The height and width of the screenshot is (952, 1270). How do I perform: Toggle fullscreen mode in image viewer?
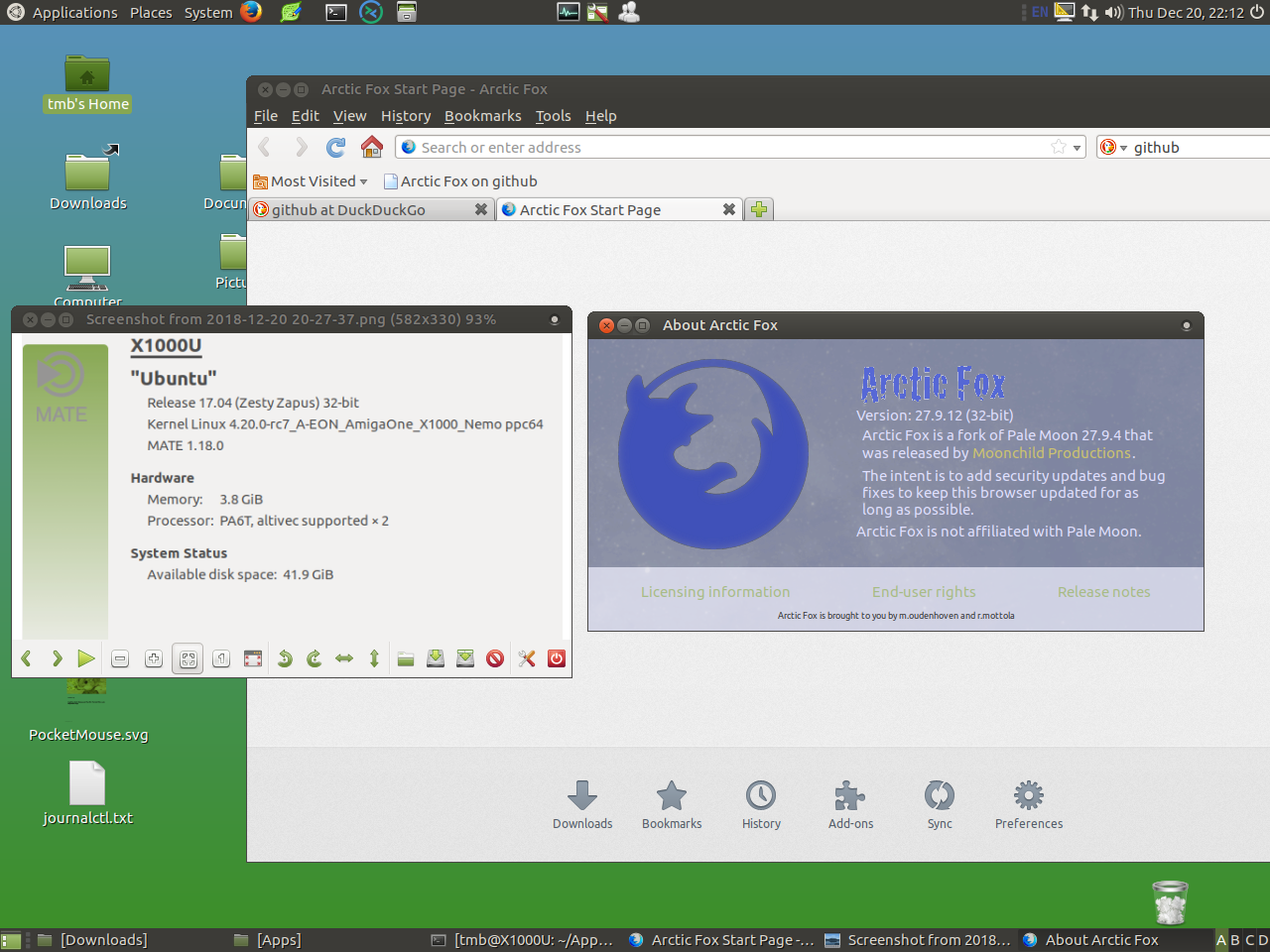(x=253, y=658)
